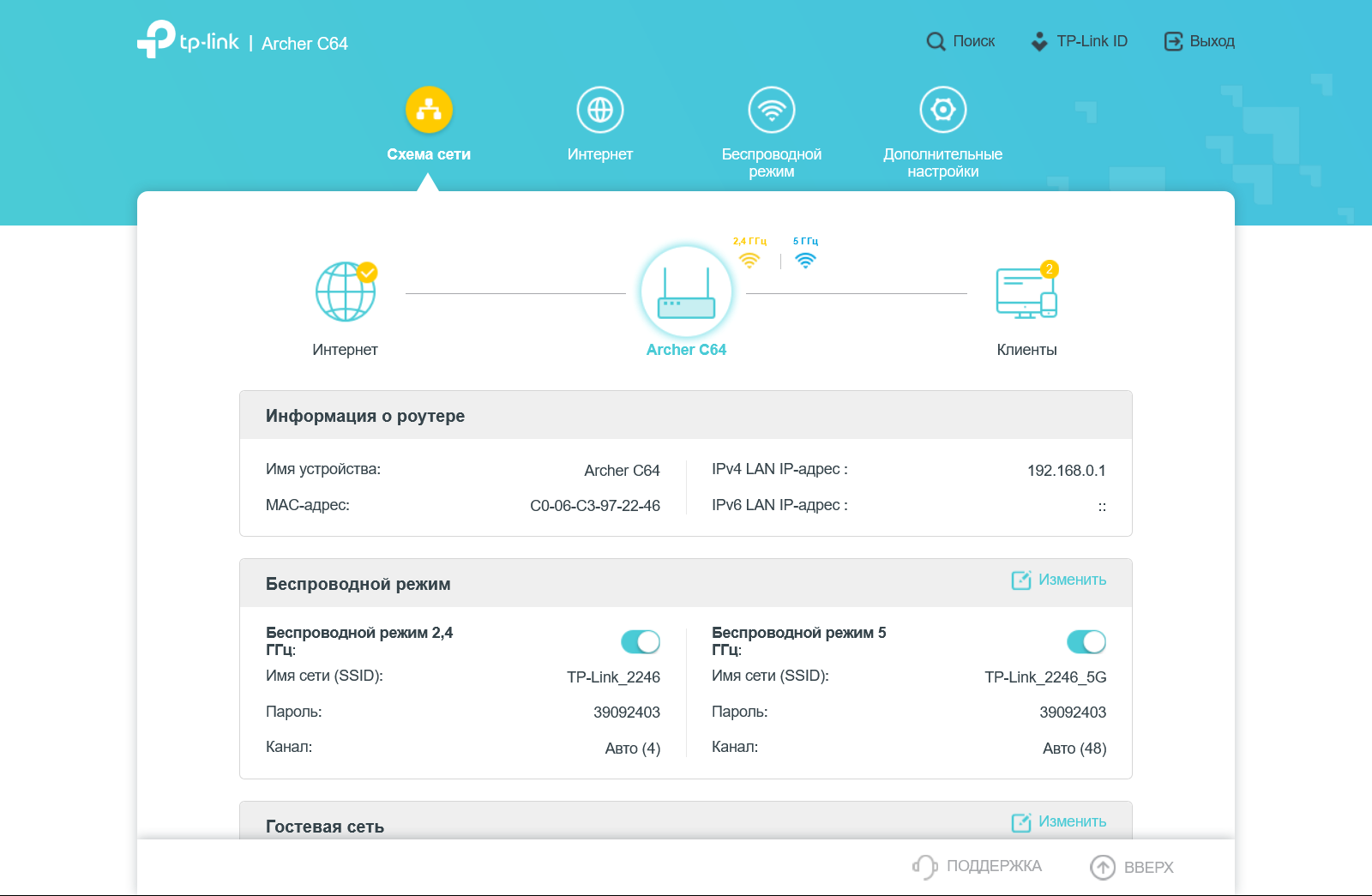Click the 2,4 ГГц Wi-Fi signal icon
Screen dimensions: 1372x896
[x=749, y=260]
